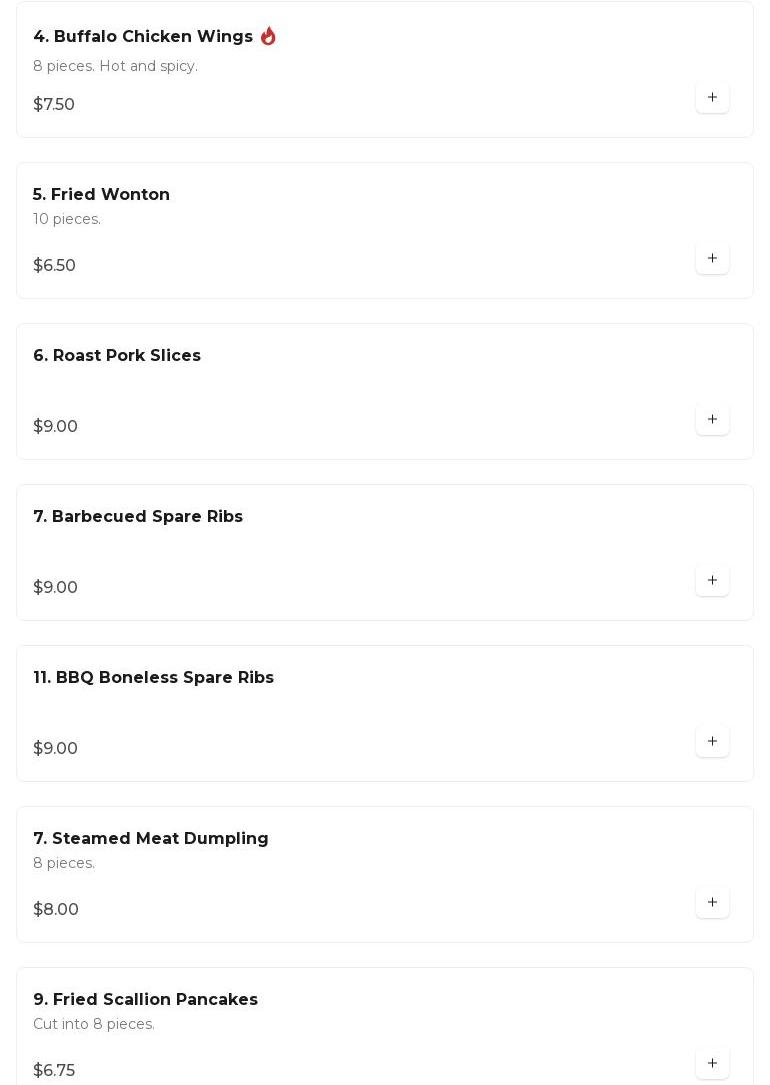Open the Fried Wonton item title

pos(101,195)
